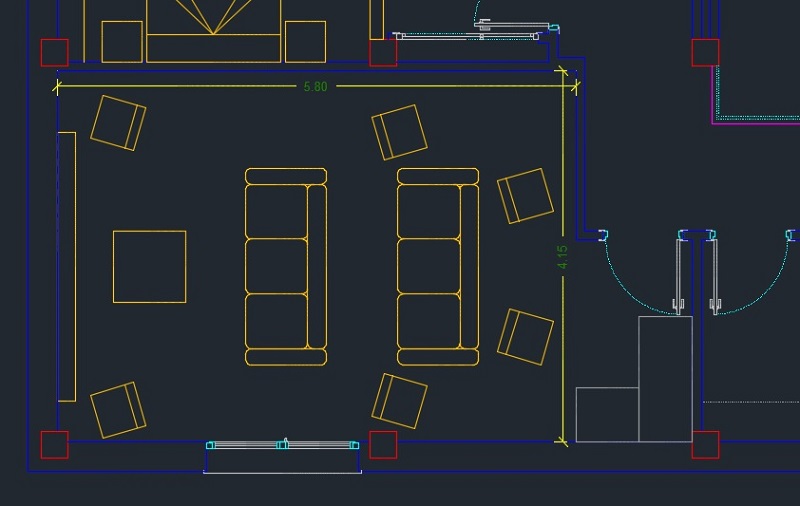
Task: Select the armchair in the room's bottom-left corner
Action: (118, 410)
